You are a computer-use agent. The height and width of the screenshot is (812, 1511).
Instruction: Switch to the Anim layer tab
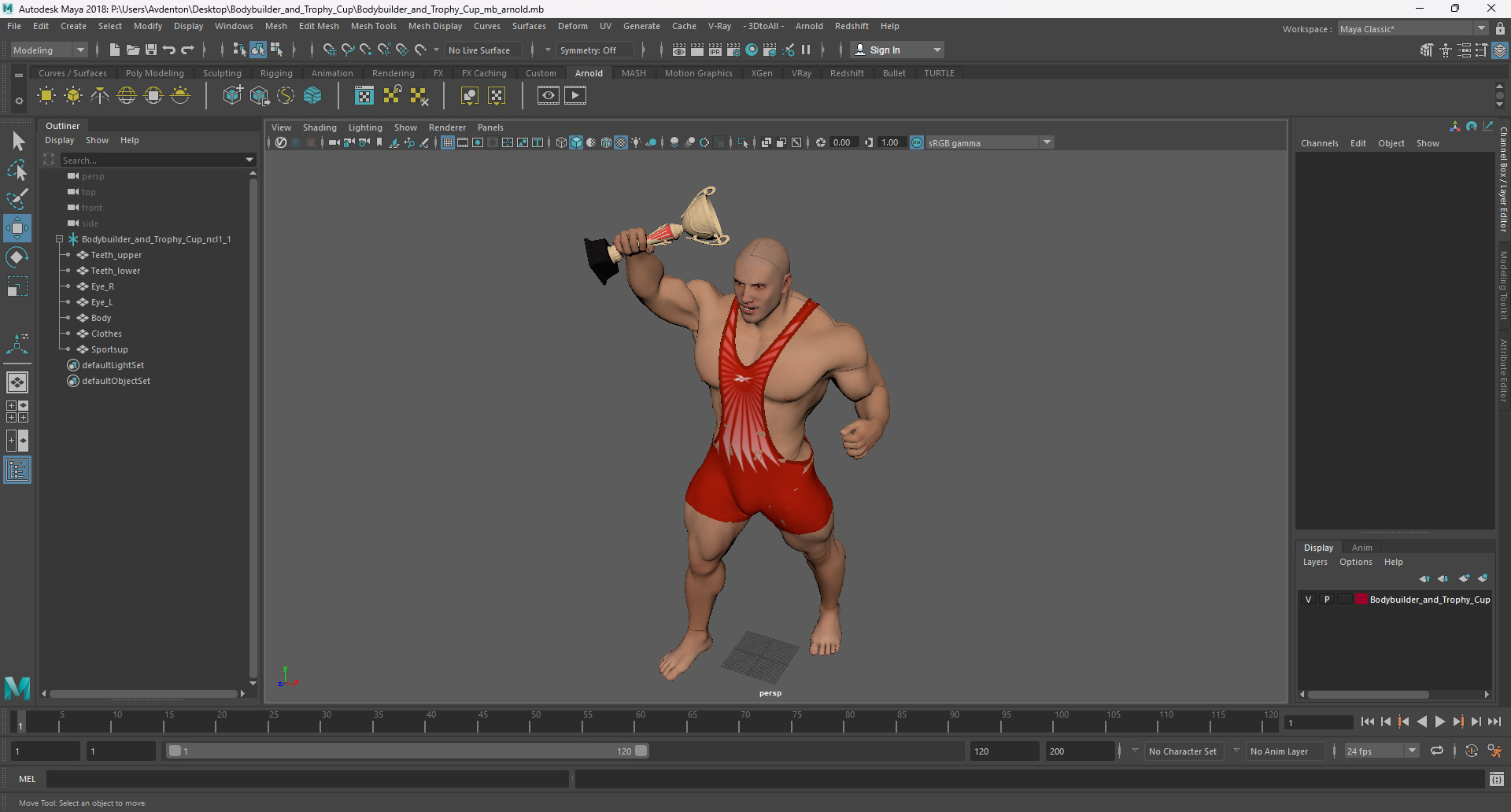pyautogui.click(x=1361, y=548)
